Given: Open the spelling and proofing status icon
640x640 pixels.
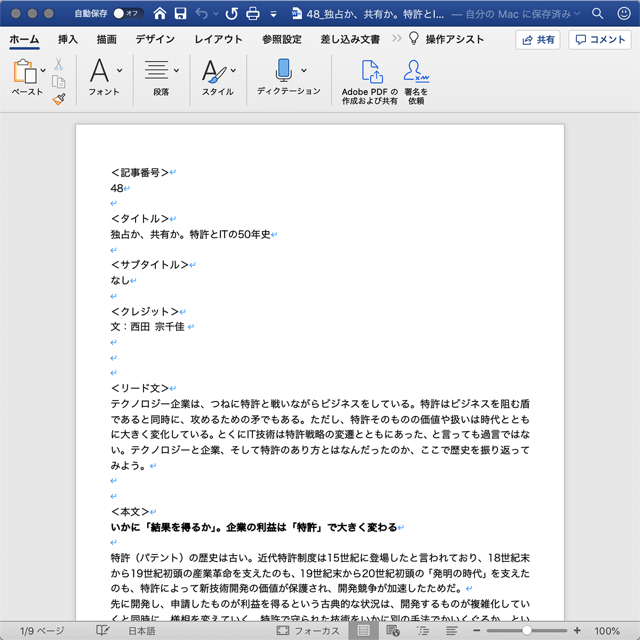Looking at the screenshot, I should [x=102, y=631].
